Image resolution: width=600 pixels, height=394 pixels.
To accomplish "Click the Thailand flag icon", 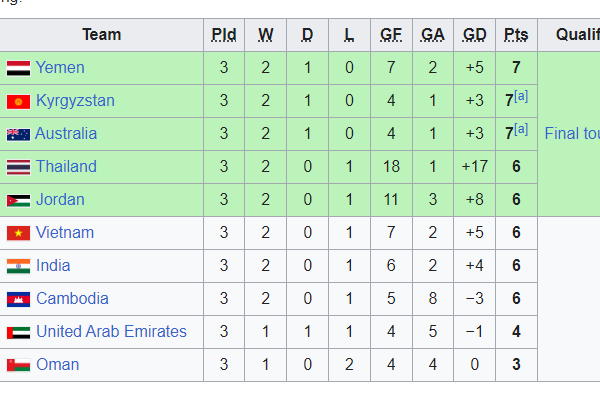I will [18, 168].
